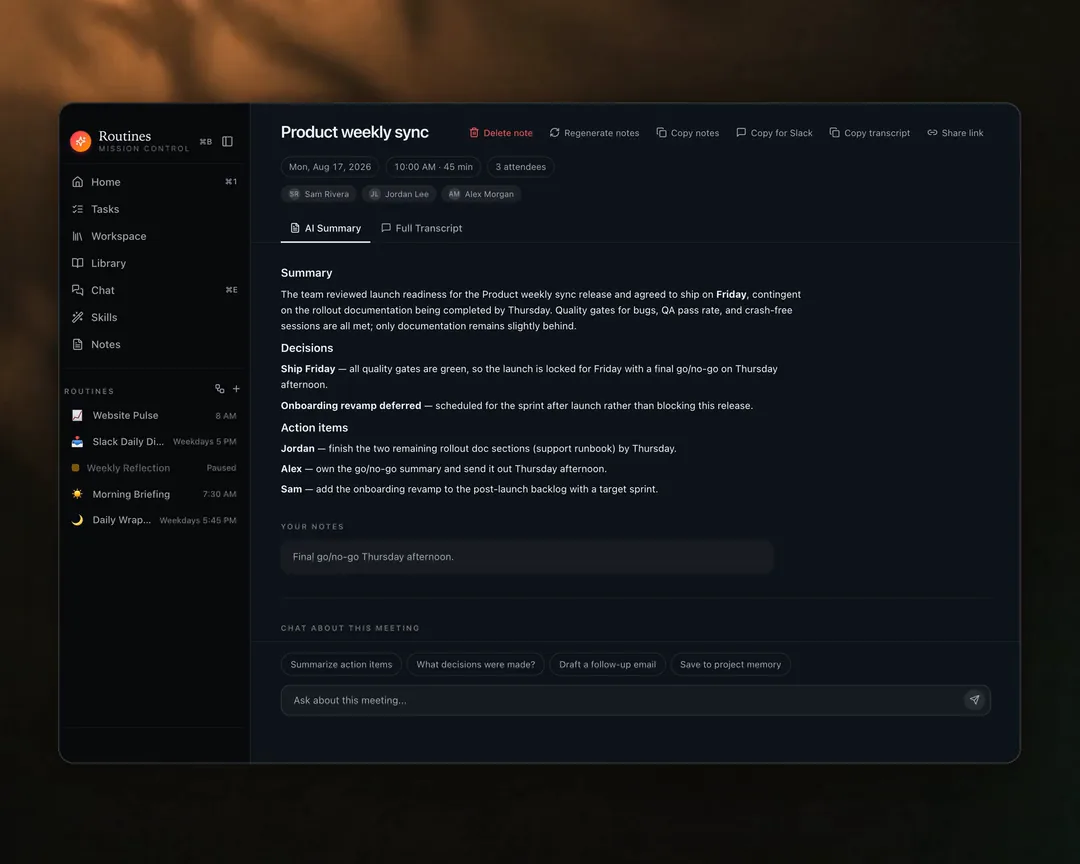Edit the Your Notes text box
Viewport: 1080px width, 864px height.
(x=527, y=557)
